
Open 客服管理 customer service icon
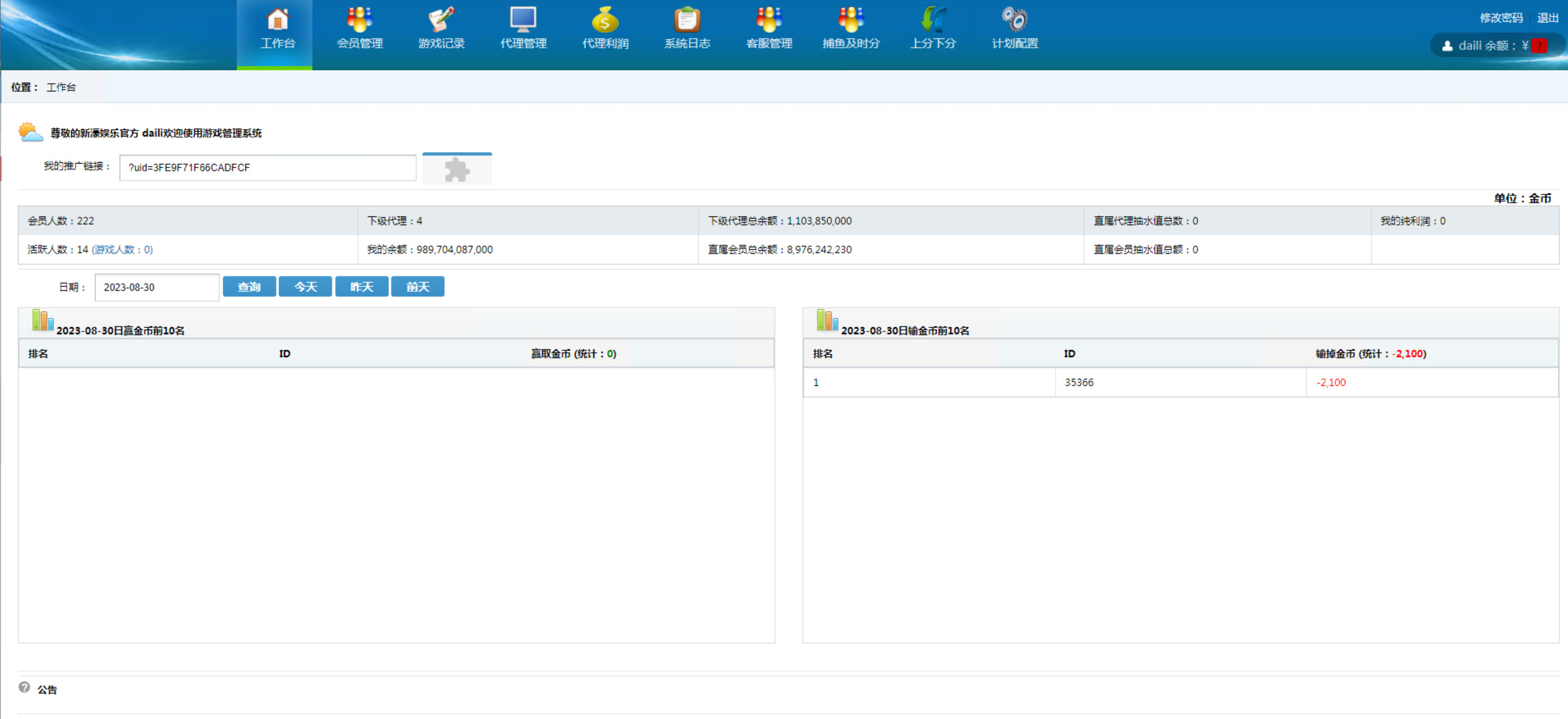tap(769, 21)
